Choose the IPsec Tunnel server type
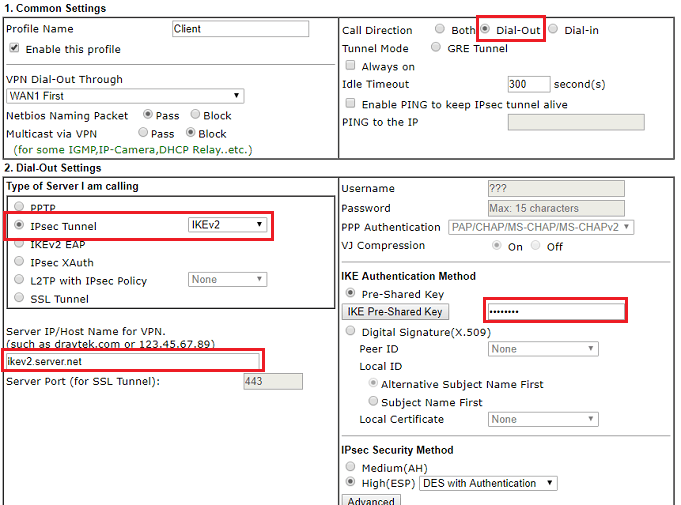Image resolution: width=681 pixels, height=505 pixels. point(18,226)
